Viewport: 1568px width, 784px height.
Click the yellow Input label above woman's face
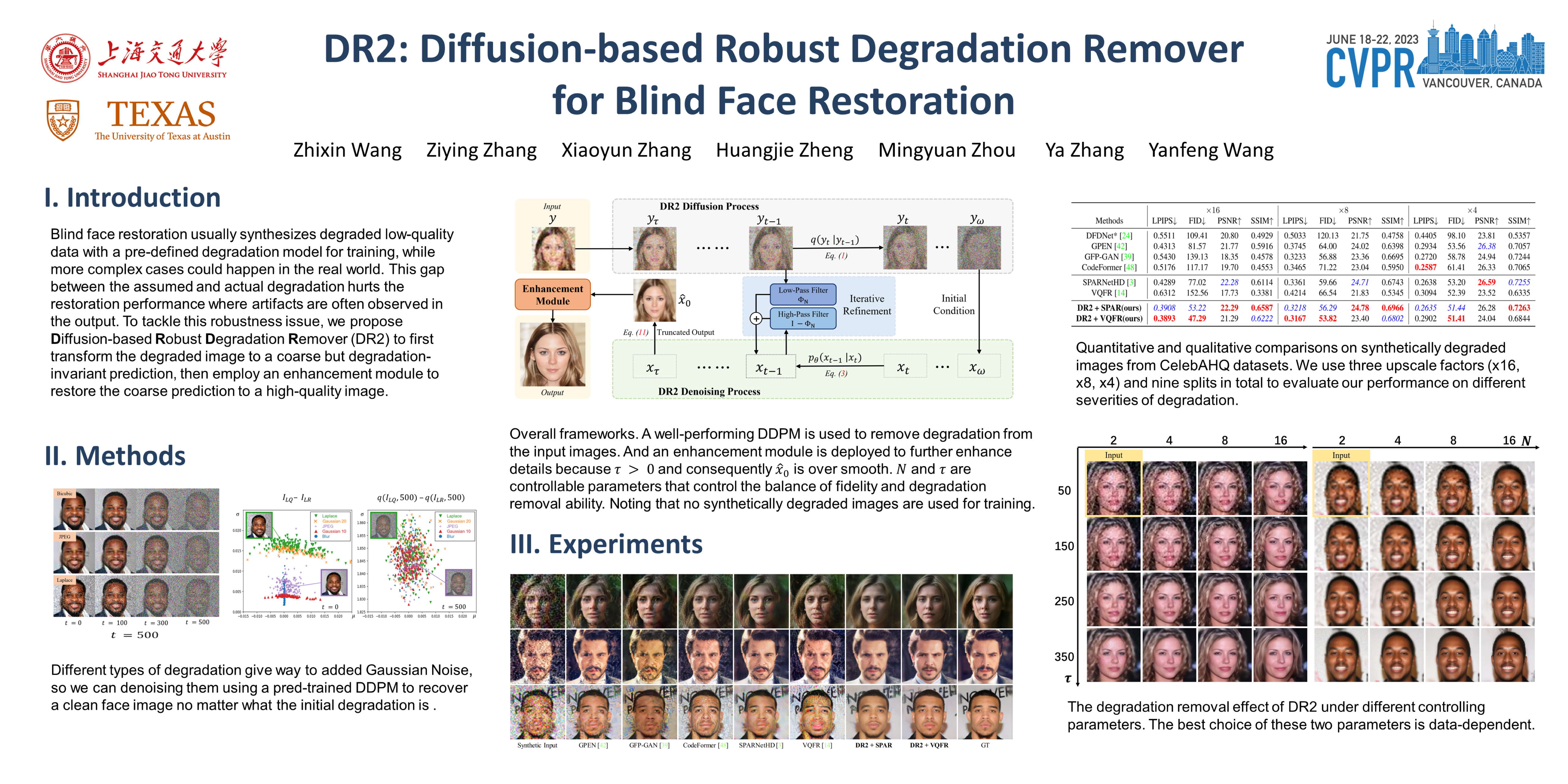1113,455
